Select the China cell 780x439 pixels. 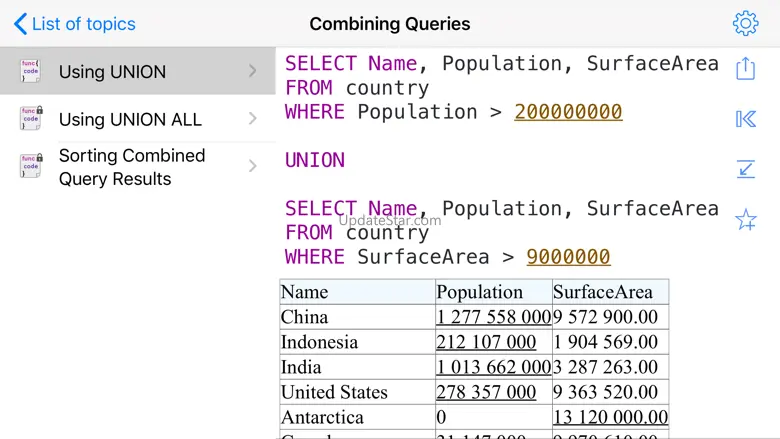click(x=357, y=317)
